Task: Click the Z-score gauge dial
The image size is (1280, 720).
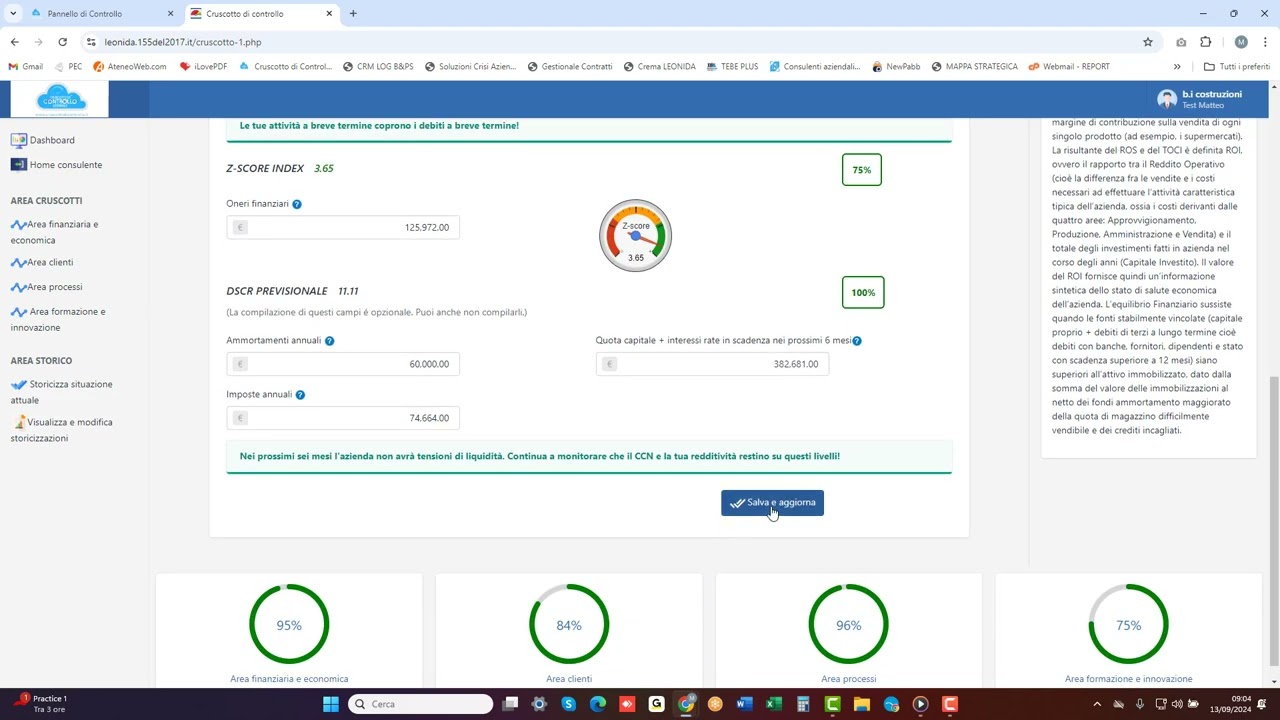Action: point(635,236)
